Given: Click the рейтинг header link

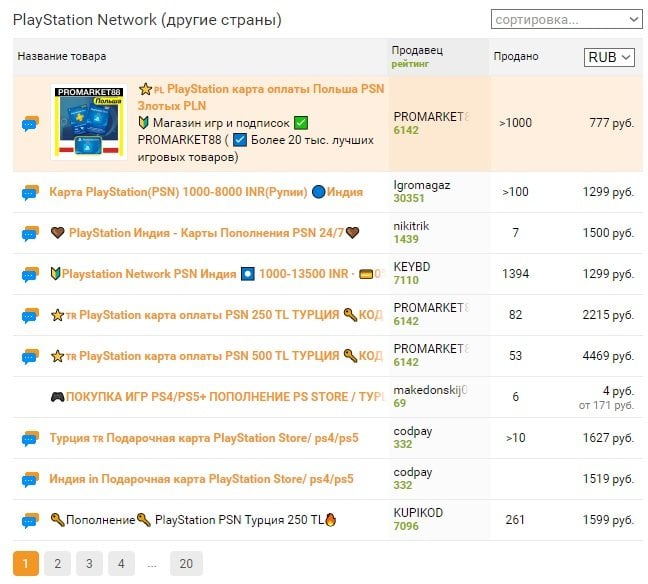Looking at the screenshot, I should pyautogui.click(x=410, y=64).
